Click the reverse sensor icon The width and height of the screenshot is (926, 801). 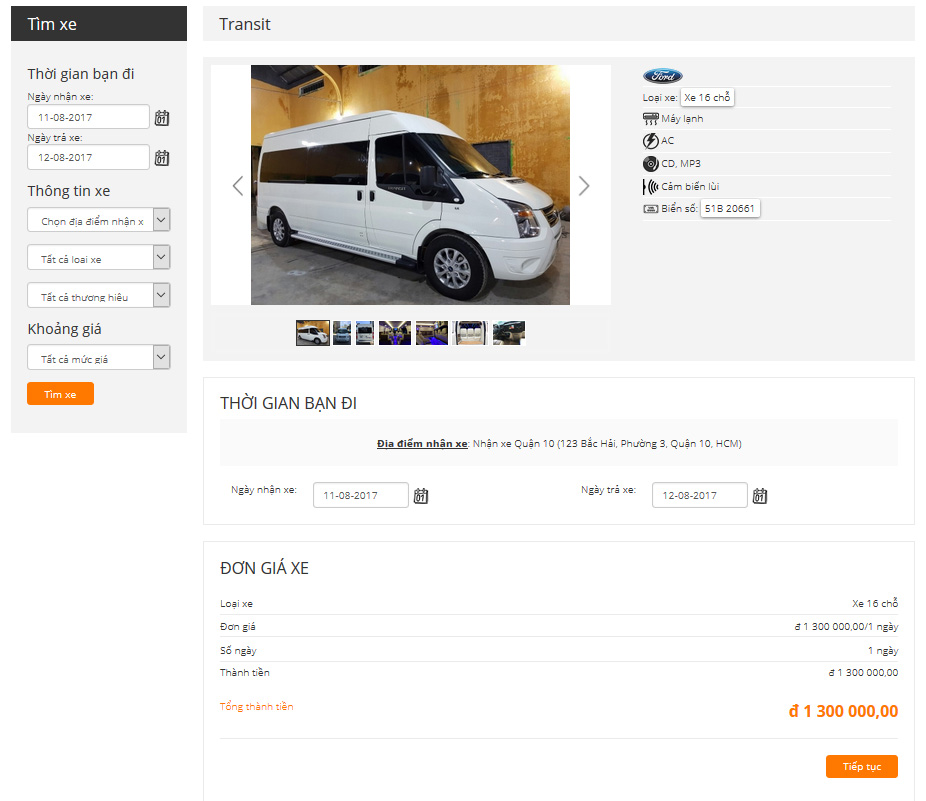tap(650, 187)
